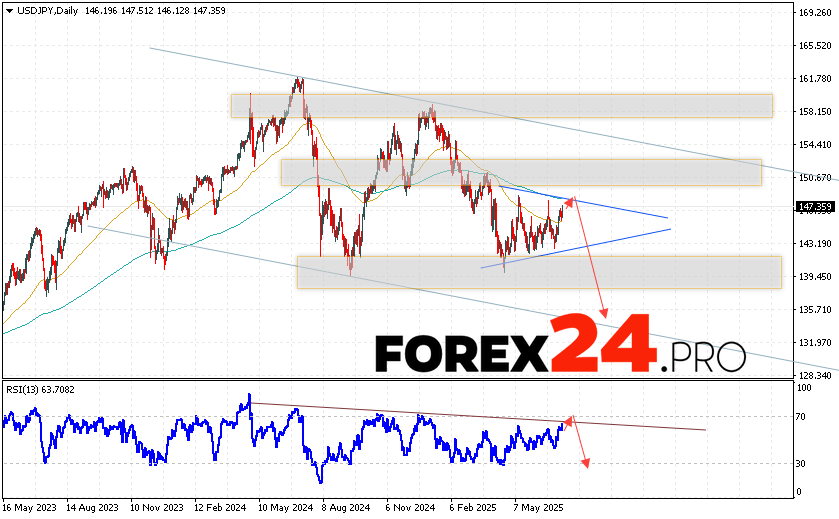Select the middle gray resistance zone

tap(520, 171)
